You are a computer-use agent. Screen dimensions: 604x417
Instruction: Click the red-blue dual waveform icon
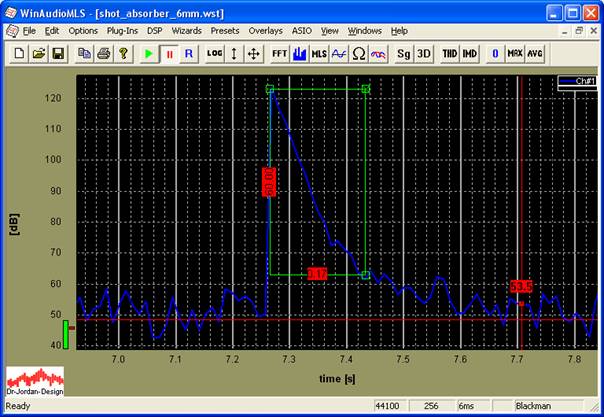coord(378,54)
